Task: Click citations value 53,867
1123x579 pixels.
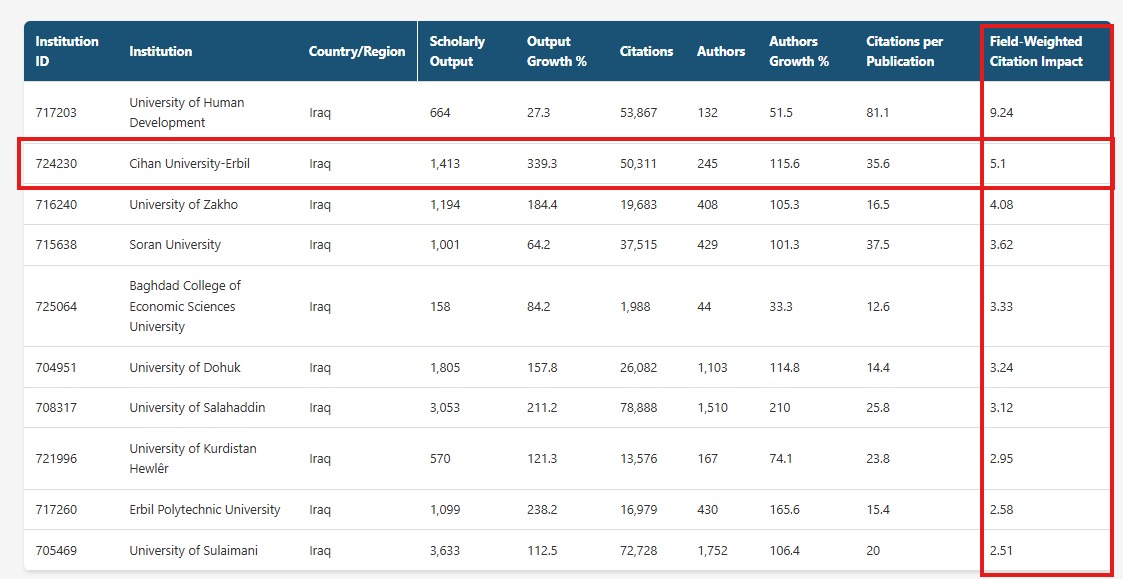Action: [638, 113]
